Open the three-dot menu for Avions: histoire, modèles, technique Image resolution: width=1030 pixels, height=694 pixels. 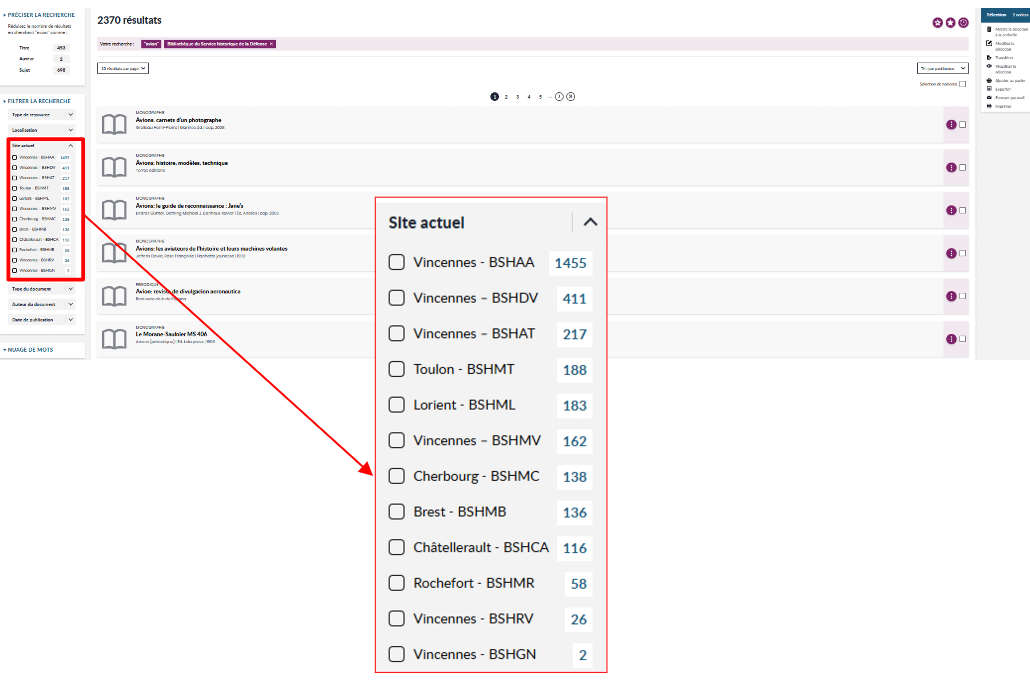(951, 168)
